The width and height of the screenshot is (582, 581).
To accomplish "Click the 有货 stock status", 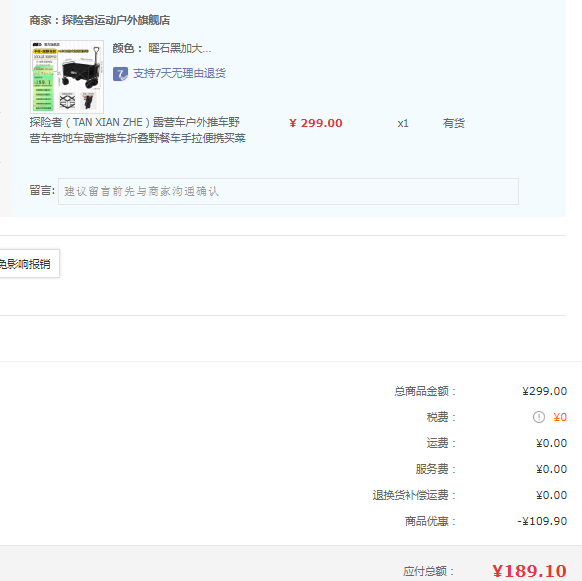I will click(x=454, y=123).
